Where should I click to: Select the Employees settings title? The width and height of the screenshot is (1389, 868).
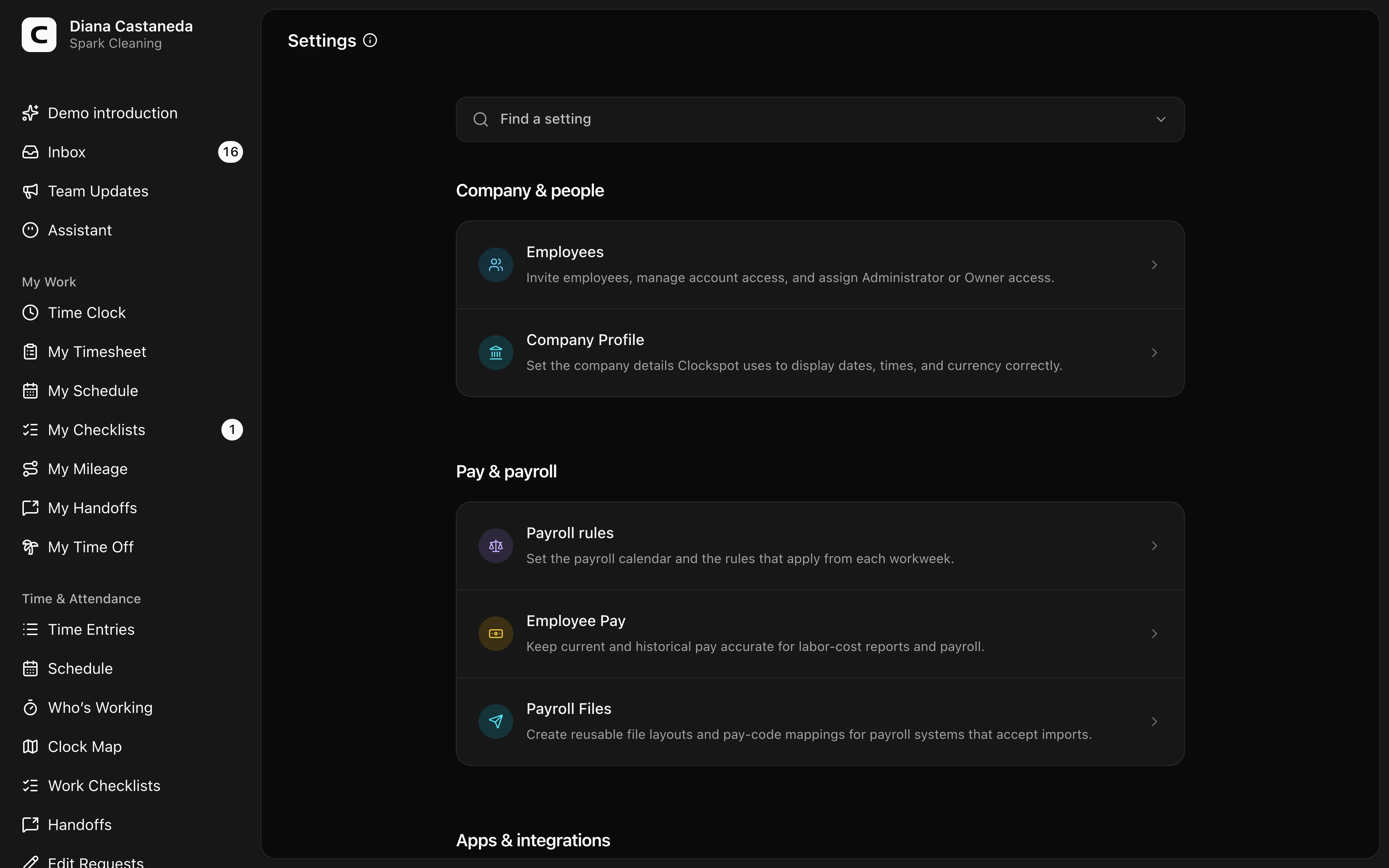coord(565,252)
